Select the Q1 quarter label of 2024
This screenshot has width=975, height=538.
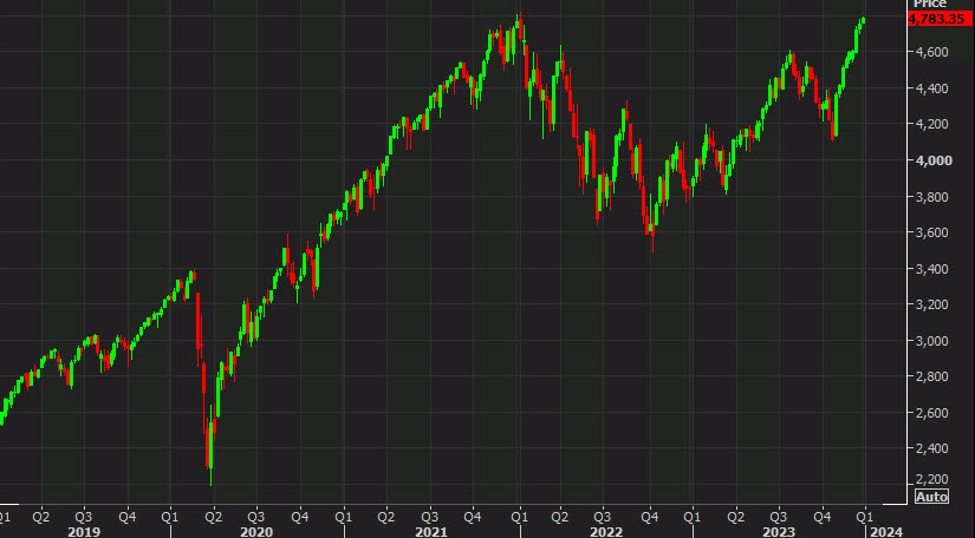click(865, 517)
